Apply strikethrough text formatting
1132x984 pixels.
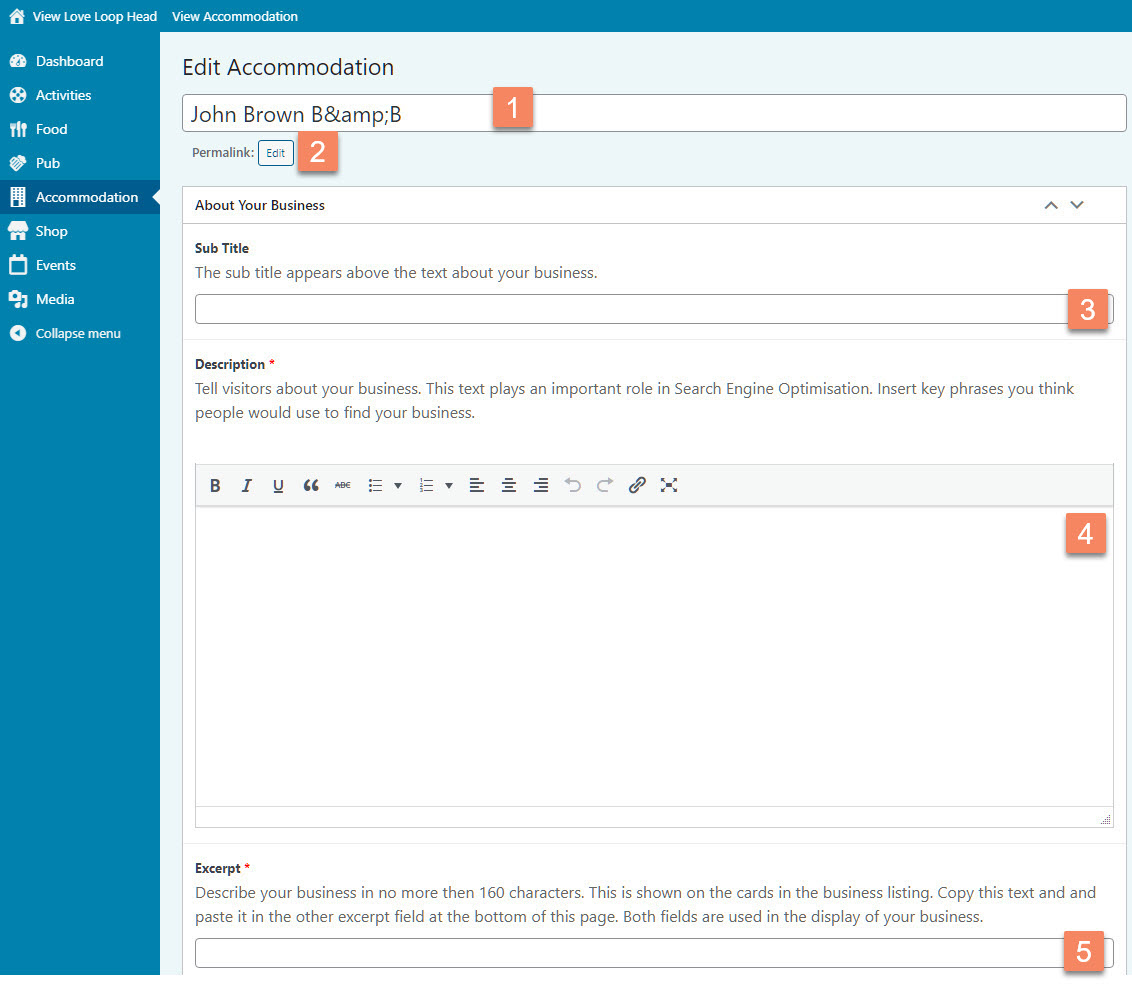pyautogui.click(x=343, y=485)
